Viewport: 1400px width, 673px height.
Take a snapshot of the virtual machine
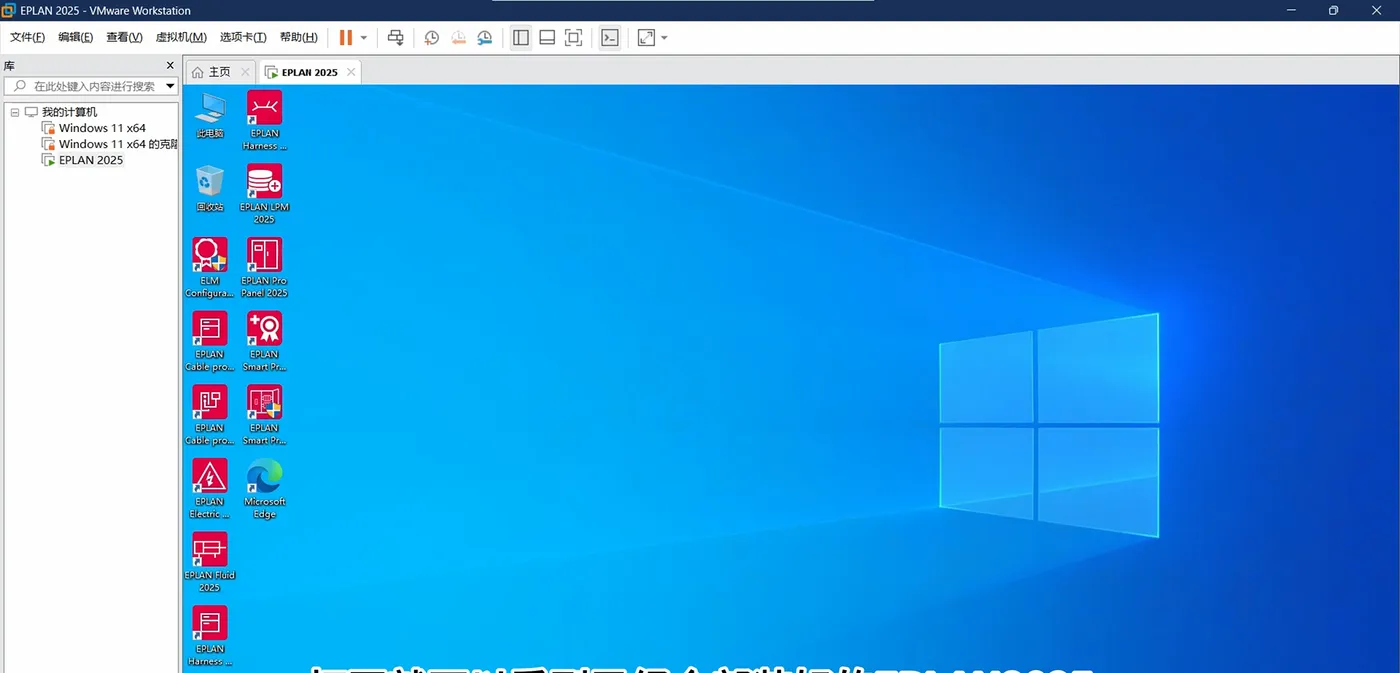[431, 37]
